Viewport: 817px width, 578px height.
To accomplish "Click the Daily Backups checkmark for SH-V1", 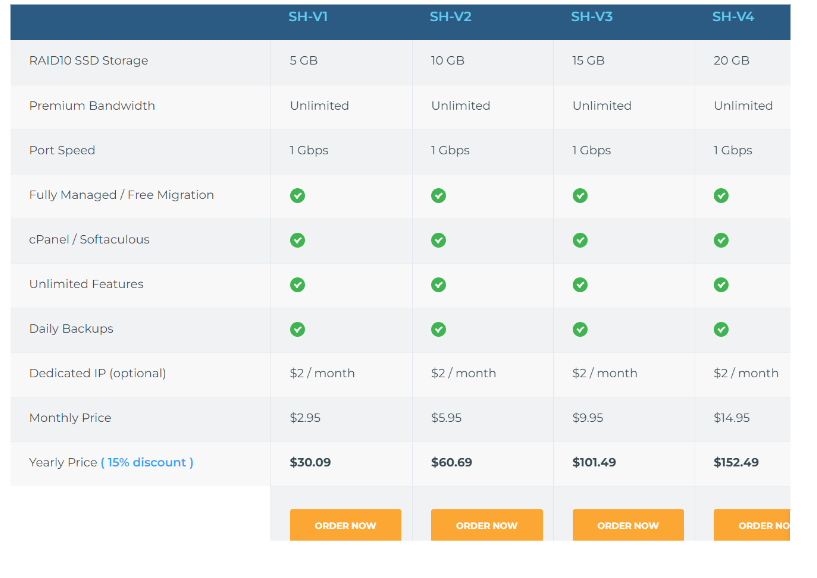I will click(x=298, y=329).
